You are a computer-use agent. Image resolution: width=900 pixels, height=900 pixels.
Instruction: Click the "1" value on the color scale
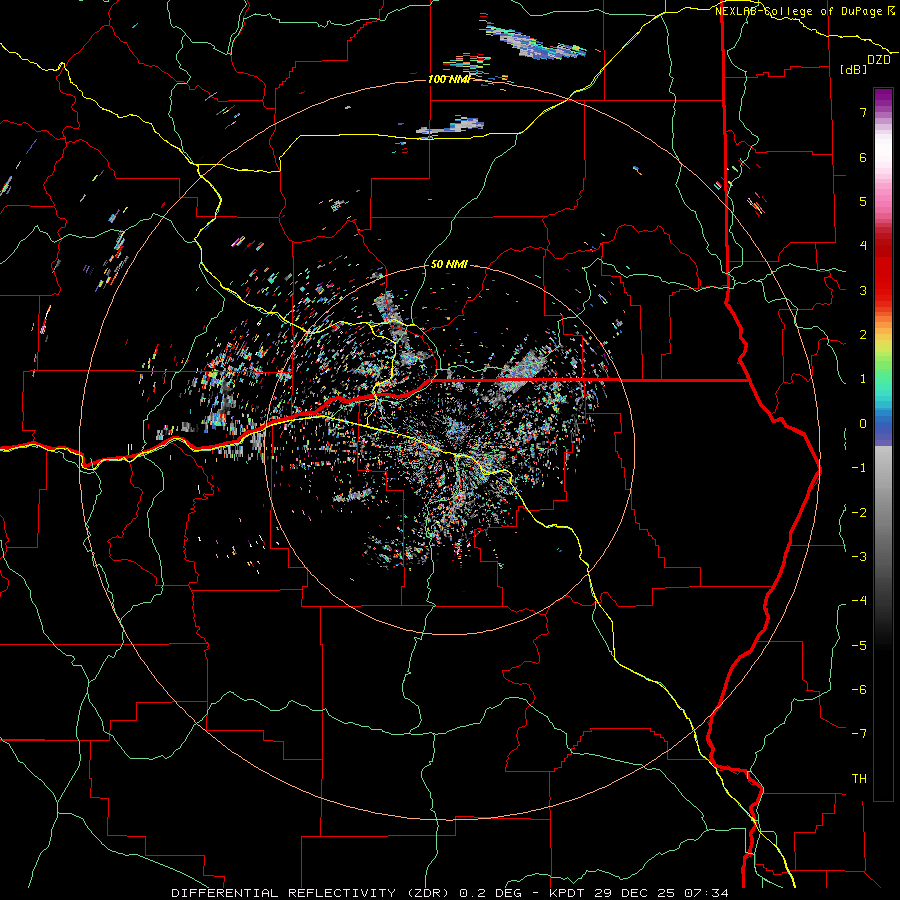[863, 379]
